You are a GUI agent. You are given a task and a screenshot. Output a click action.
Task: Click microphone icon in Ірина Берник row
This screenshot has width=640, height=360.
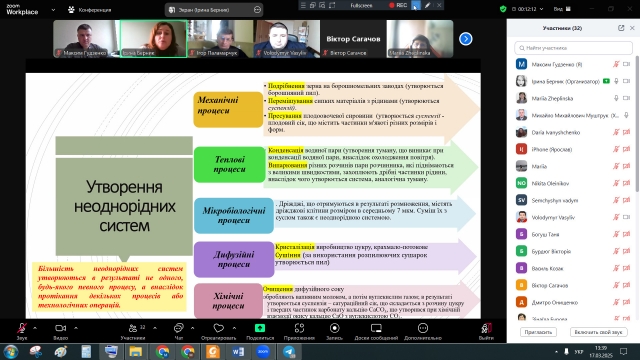[x=616, y=81]
